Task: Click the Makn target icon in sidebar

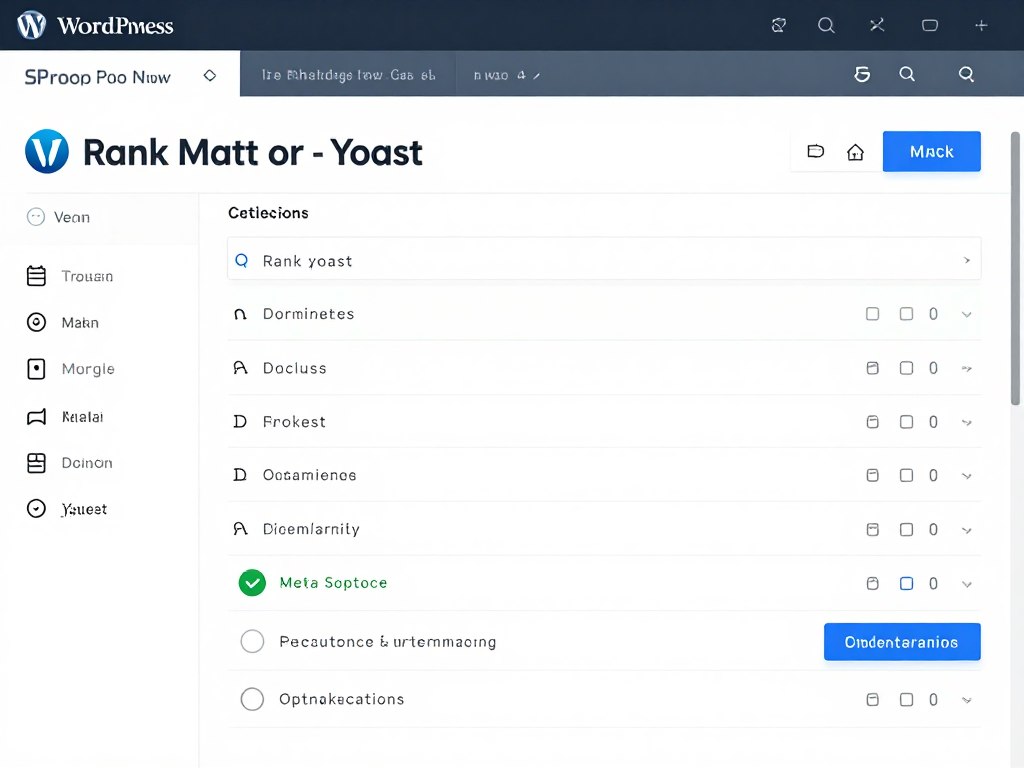Action: click(x=37, y=322)
